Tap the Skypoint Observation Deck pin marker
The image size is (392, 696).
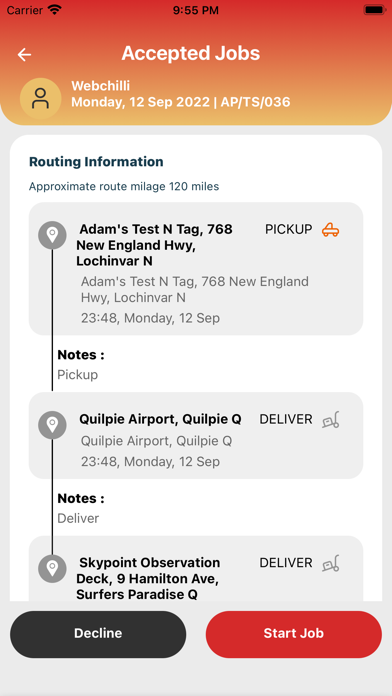click(x=52, y=568)
